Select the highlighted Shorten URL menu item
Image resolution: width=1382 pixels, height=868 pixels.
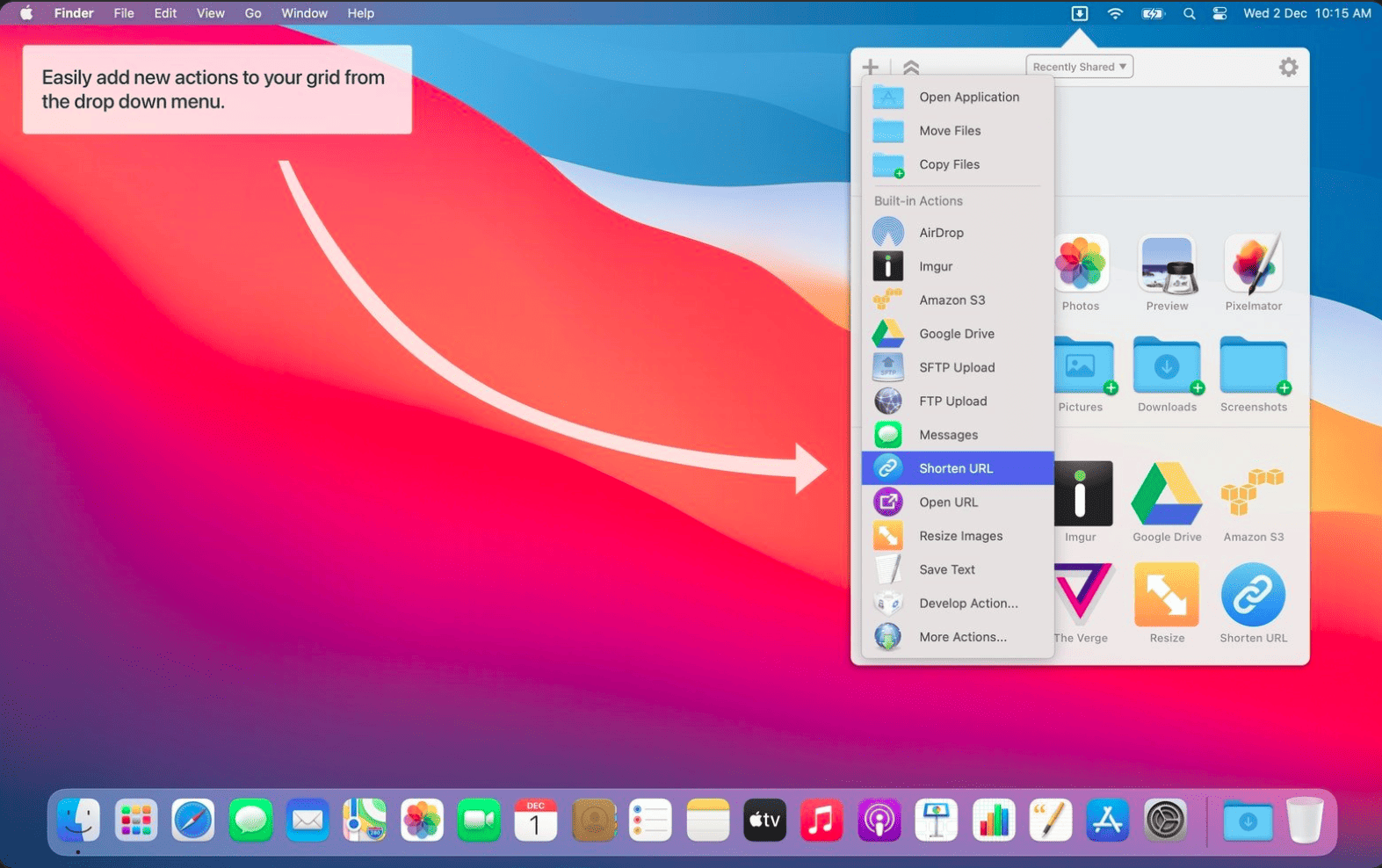click(958, 468)
